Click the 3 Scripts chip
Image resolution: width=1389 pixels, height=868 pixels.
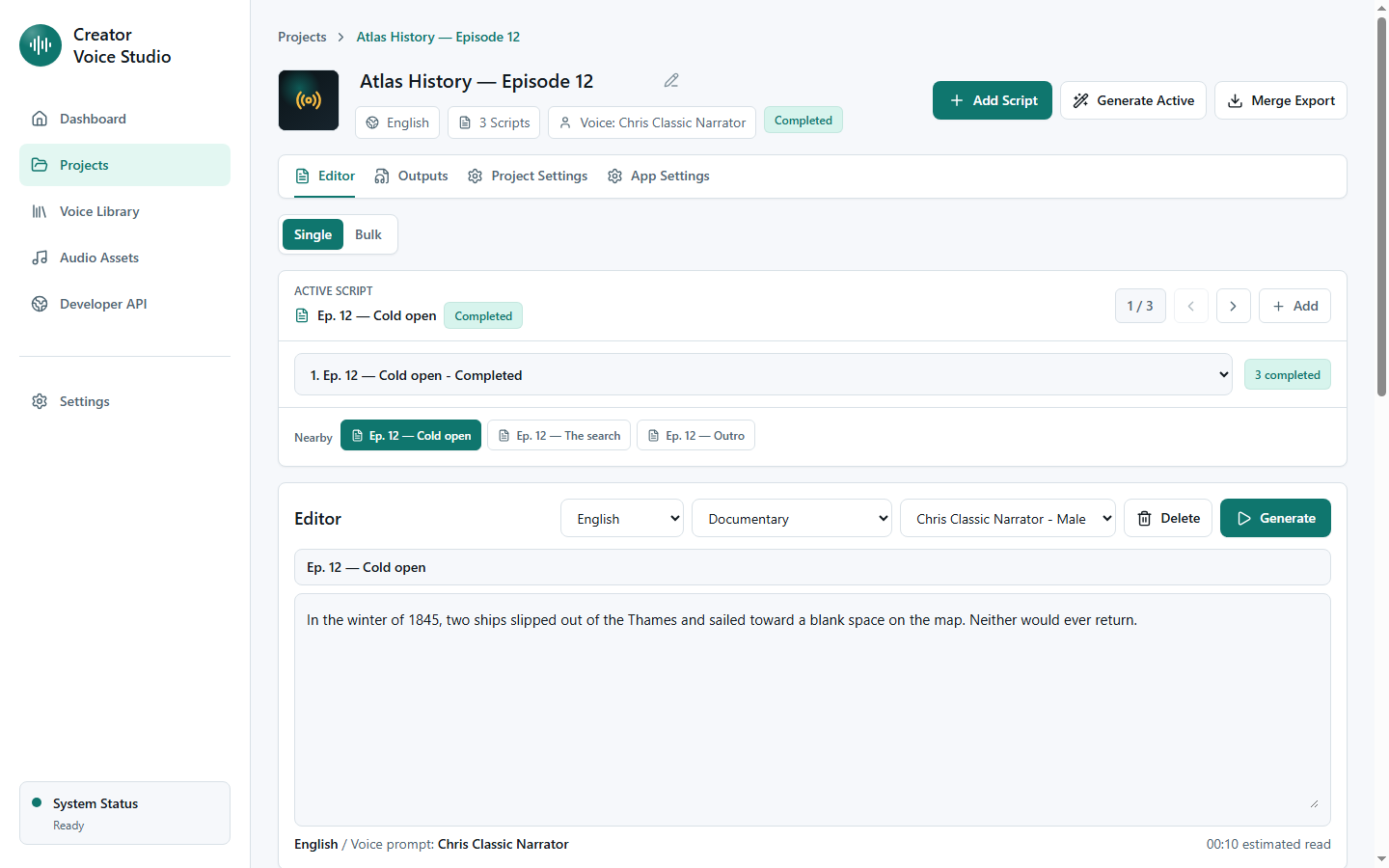tap(494, 122)
